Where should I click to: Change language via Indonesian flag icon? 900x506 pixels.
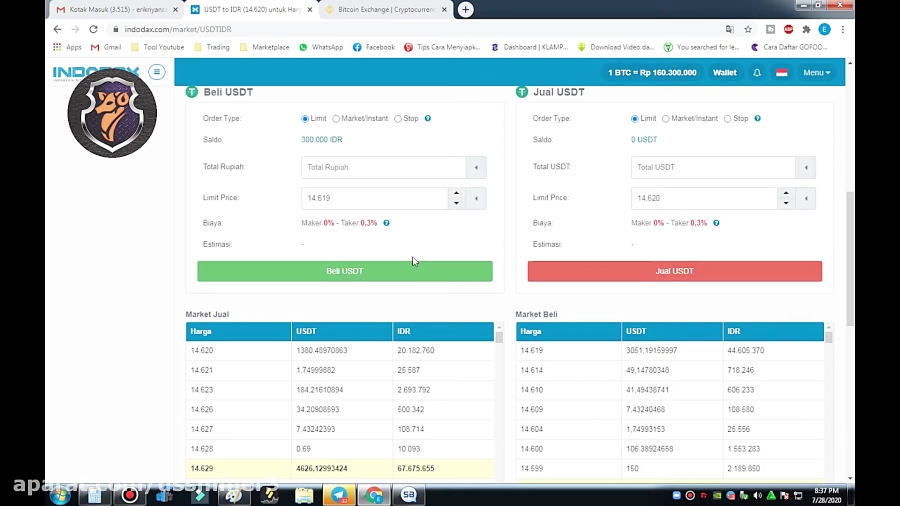point(782,73)
